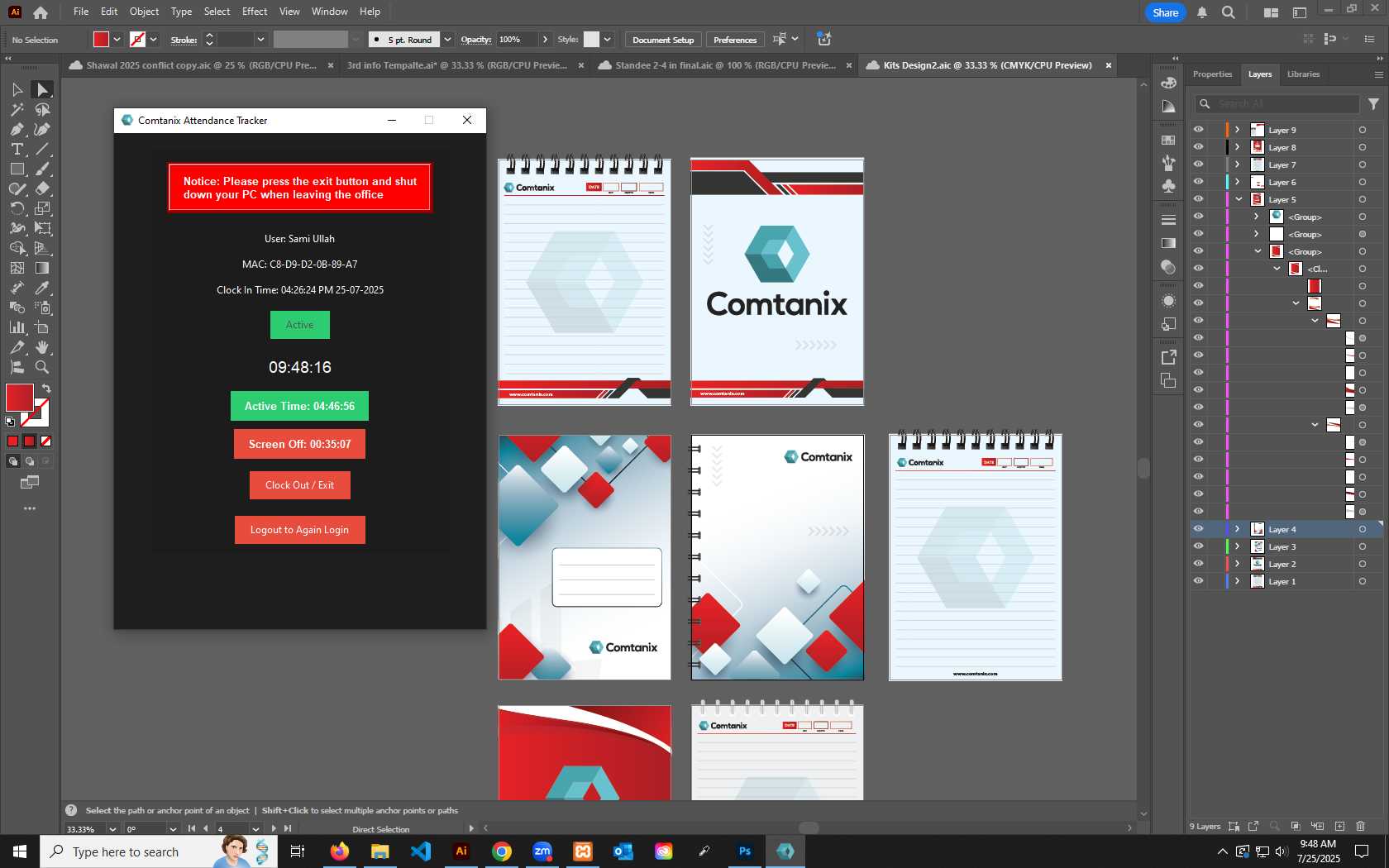Click Clock Out / Exit in Attendance Tracker
This screenshot has height=868, width=1389.
point(299,485)
